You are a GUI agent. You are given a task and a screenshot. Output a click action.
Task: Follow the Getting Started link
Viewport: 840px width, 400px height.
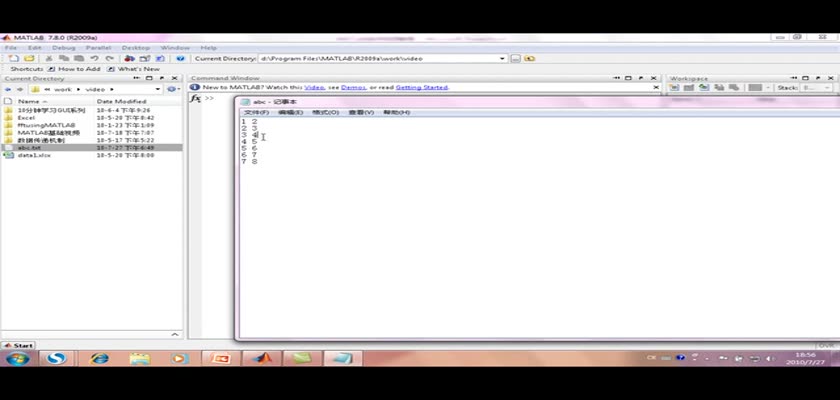click(x=422, y=87)
